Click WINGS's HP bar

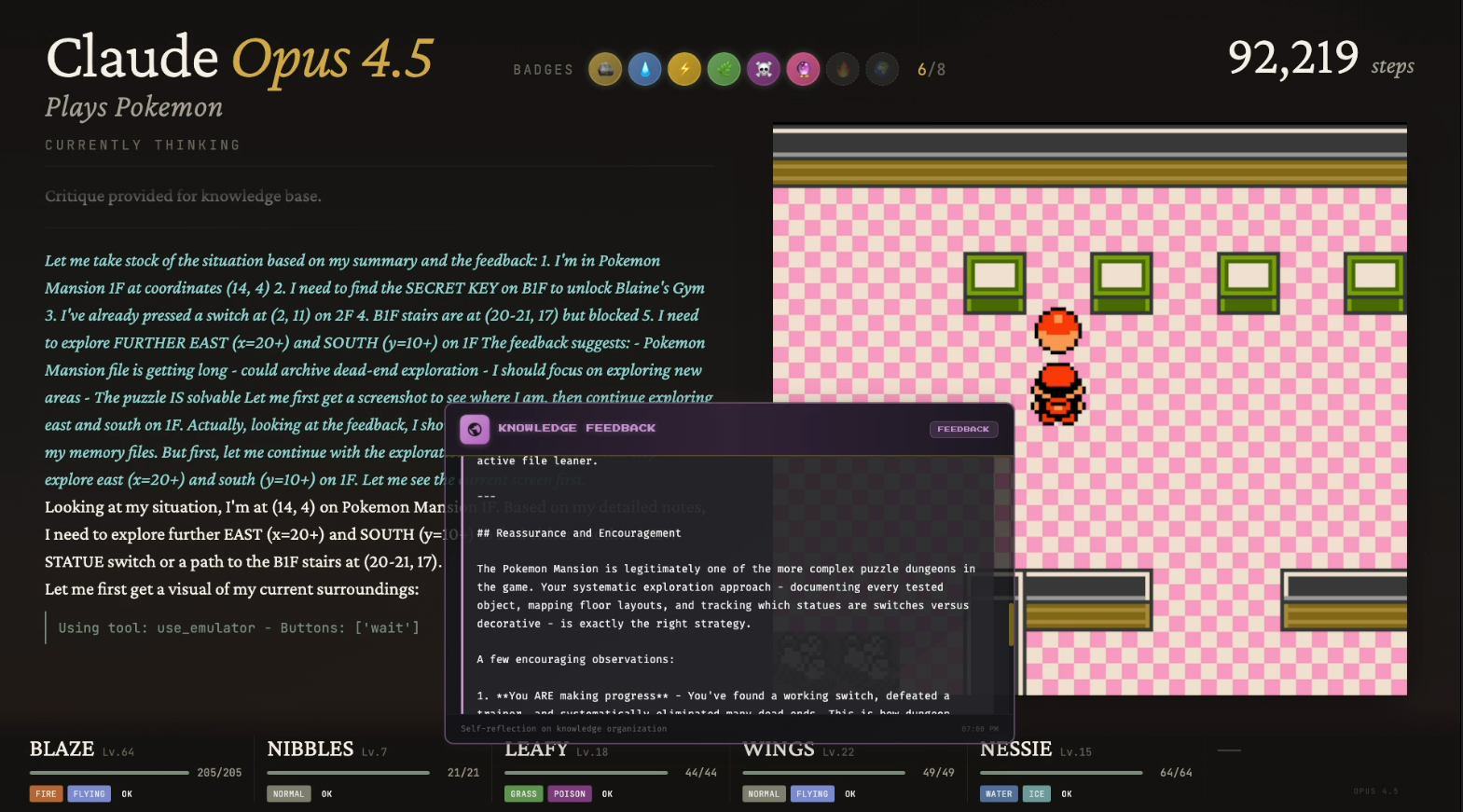point(824,773)
